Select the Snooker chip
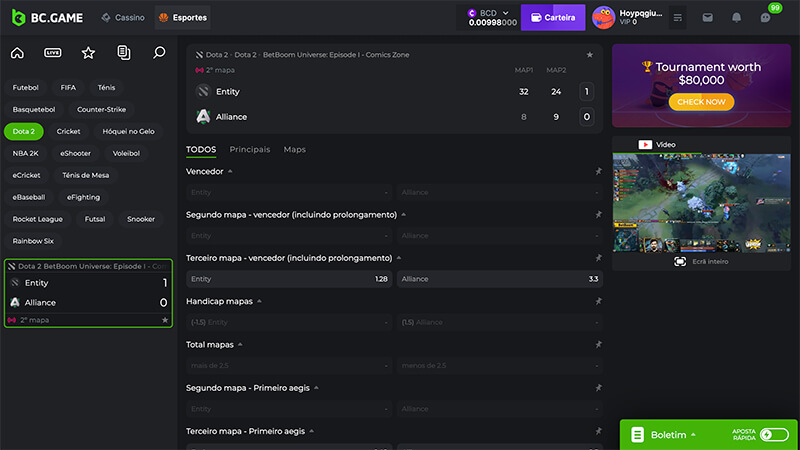The height and width of the screenshot is (450, 800). (x=141, y=219)
